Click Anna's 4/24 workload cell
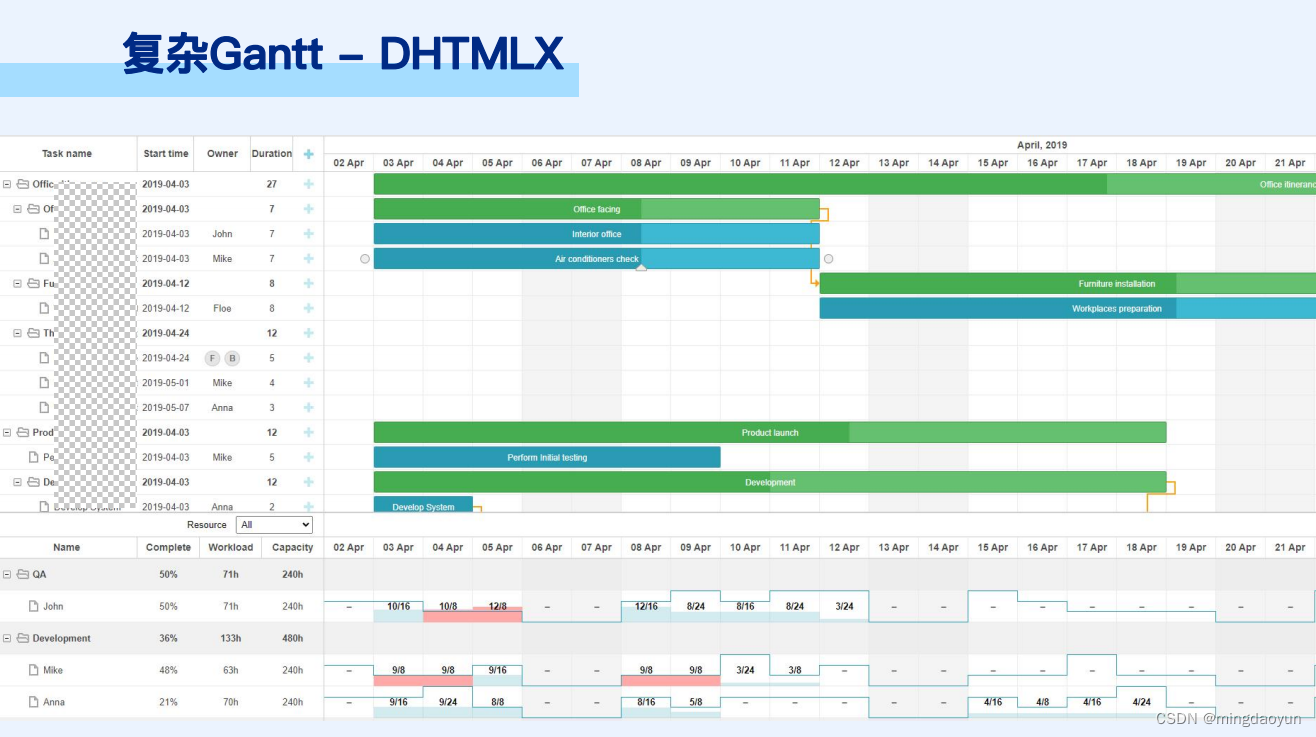The height and width of the screenshot is (737, 1316). pos(1142,702)
